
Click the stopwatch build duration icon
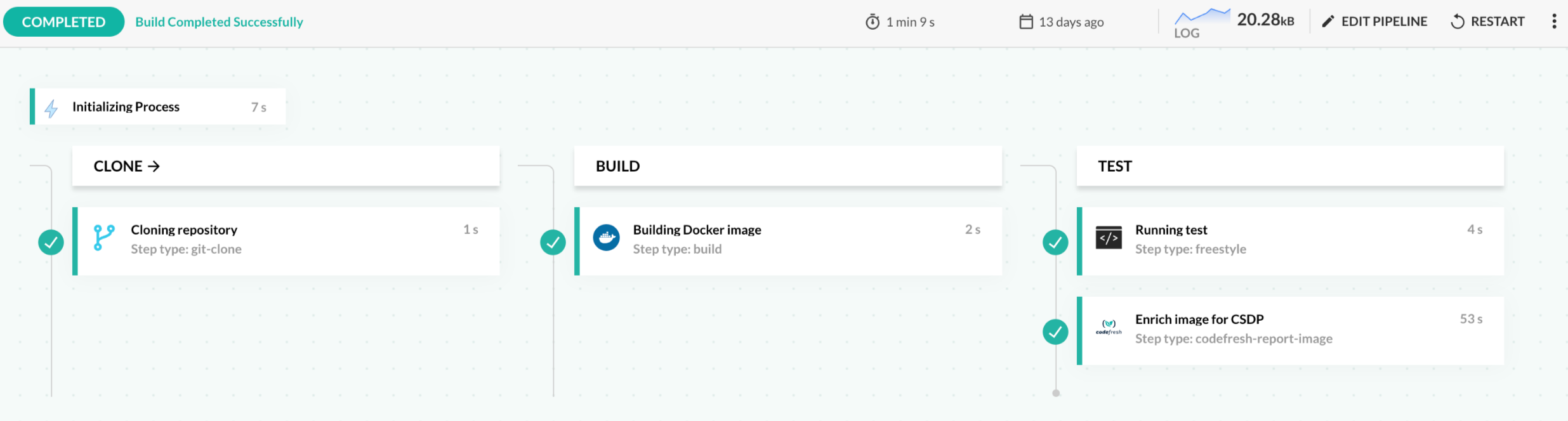point(873,22)
